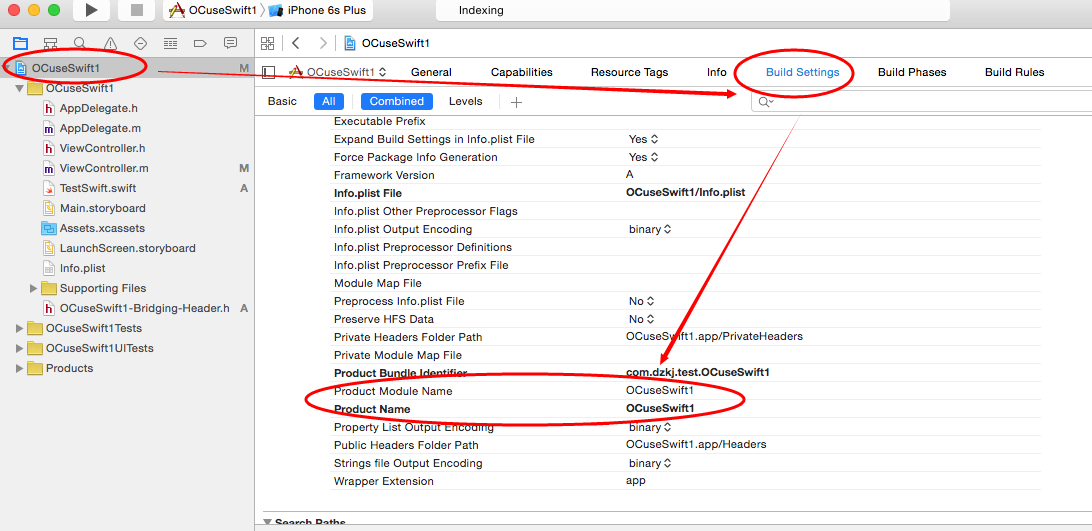
Task: Open Assets.xcassets catalog
Action: [x=102, y=228]
